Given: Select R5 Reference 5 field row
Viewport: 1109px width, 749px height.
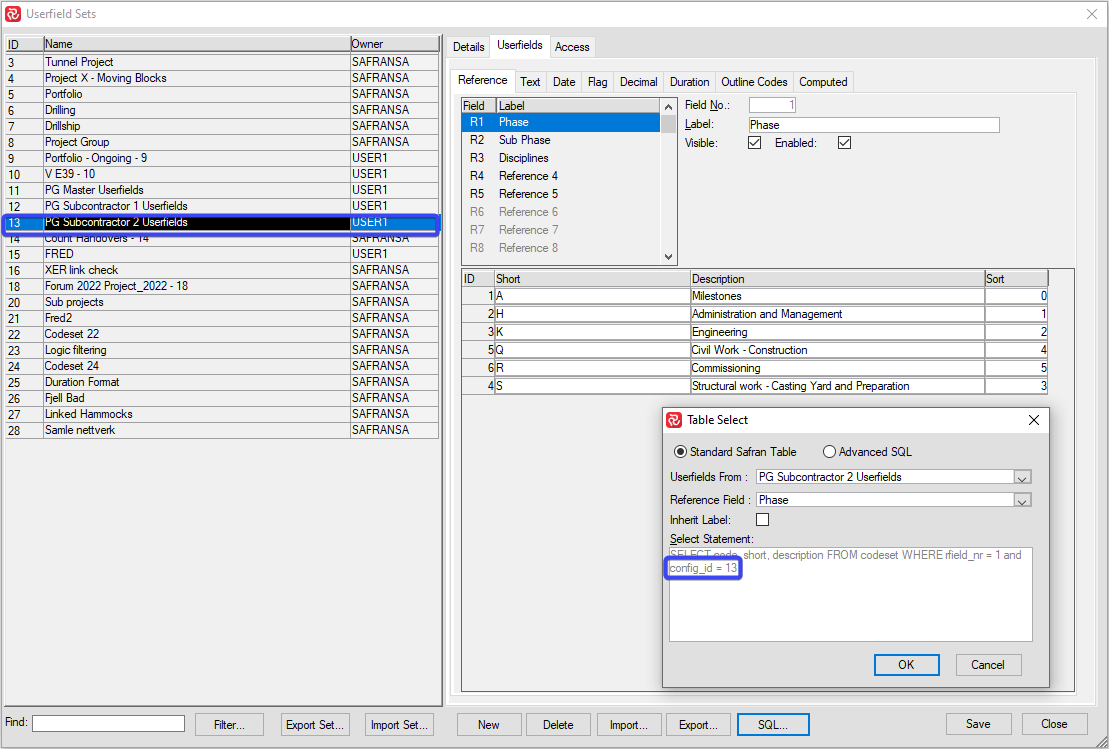Looking at the screenshot, I should click(x=562, y=194).
